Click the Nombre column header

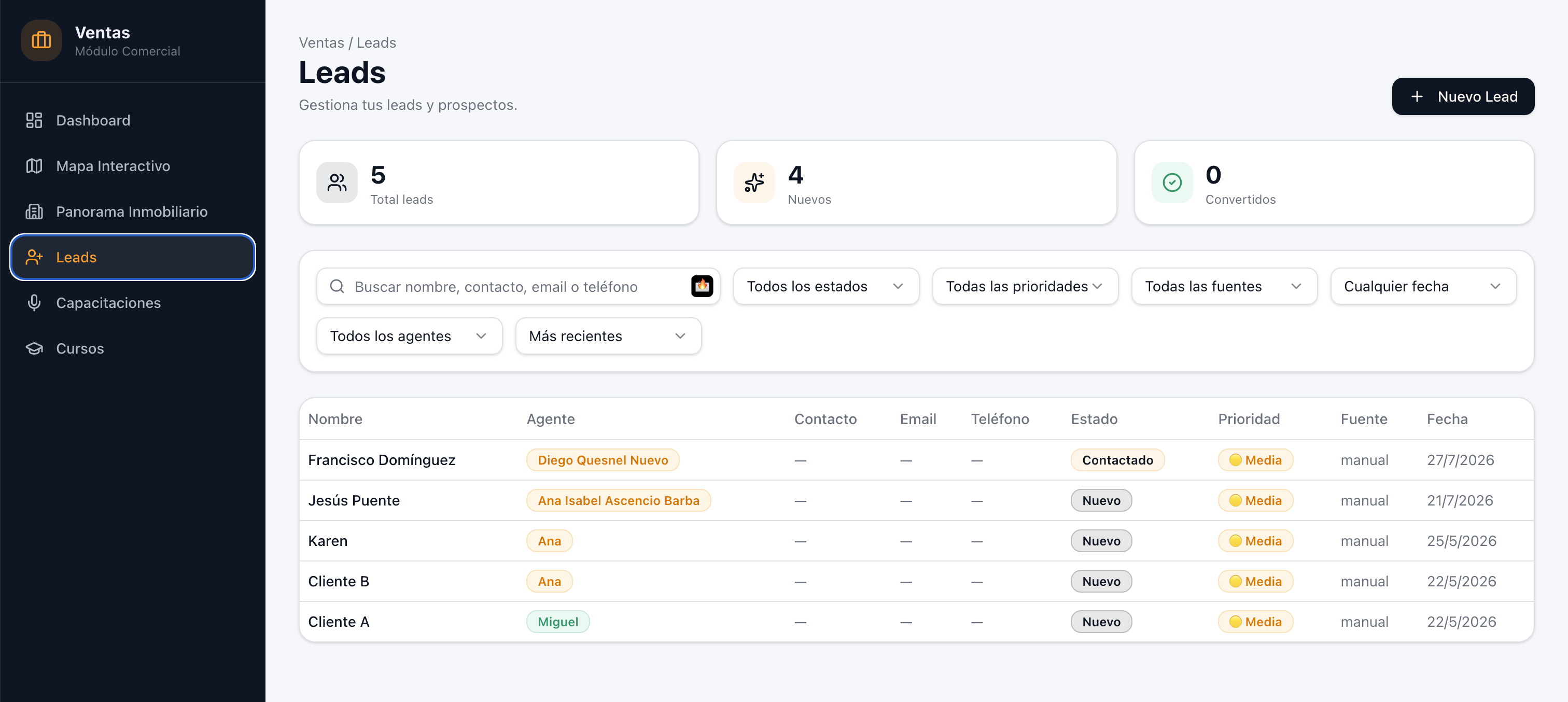[x=335, y=419]
